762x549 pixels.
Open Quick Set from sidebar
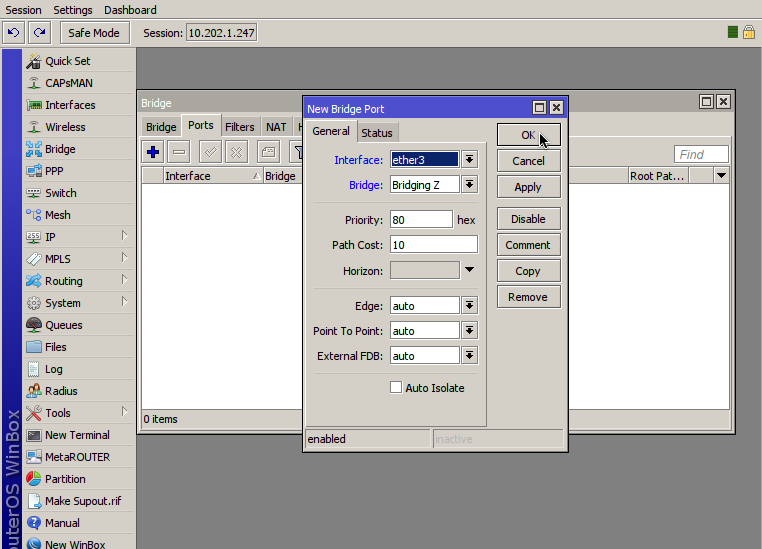point(80,61)
